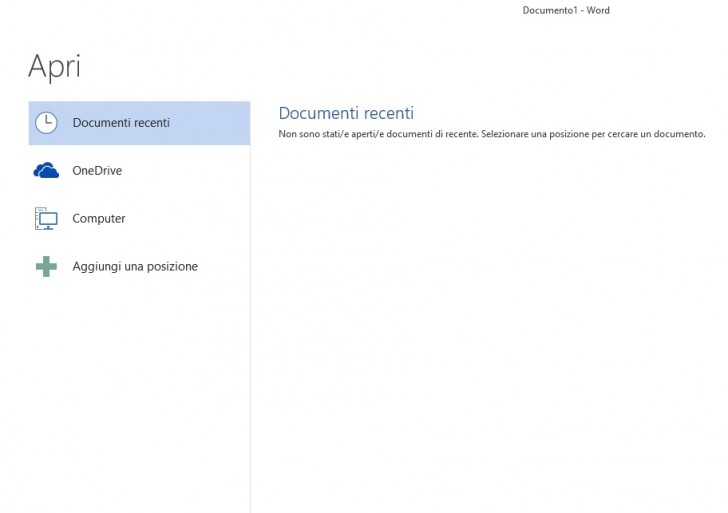
Task: Choose the "Computer" text label
Action: (x=98, y=219)
